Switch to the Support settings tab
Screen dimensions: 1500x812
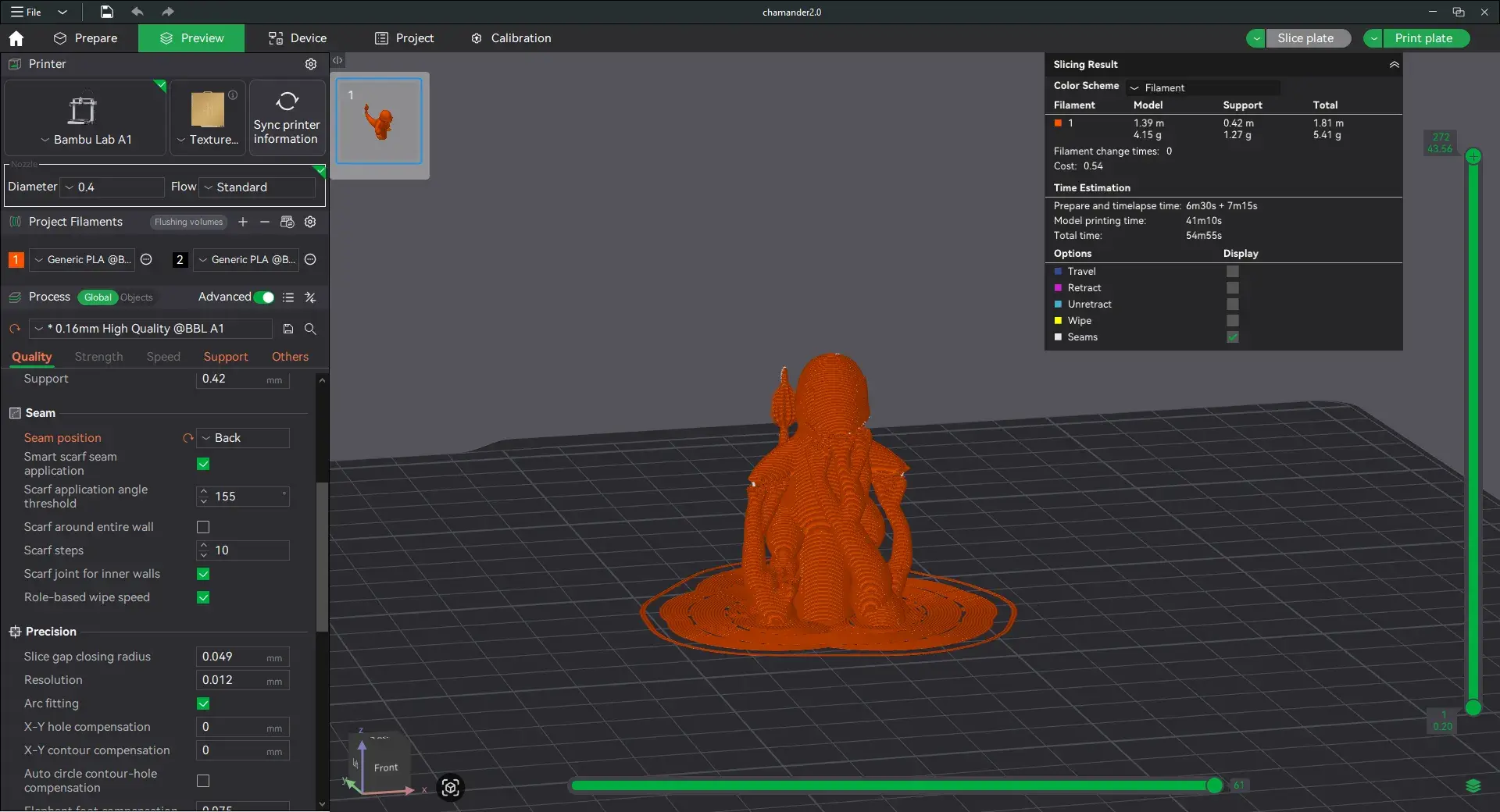click(226, 357)
